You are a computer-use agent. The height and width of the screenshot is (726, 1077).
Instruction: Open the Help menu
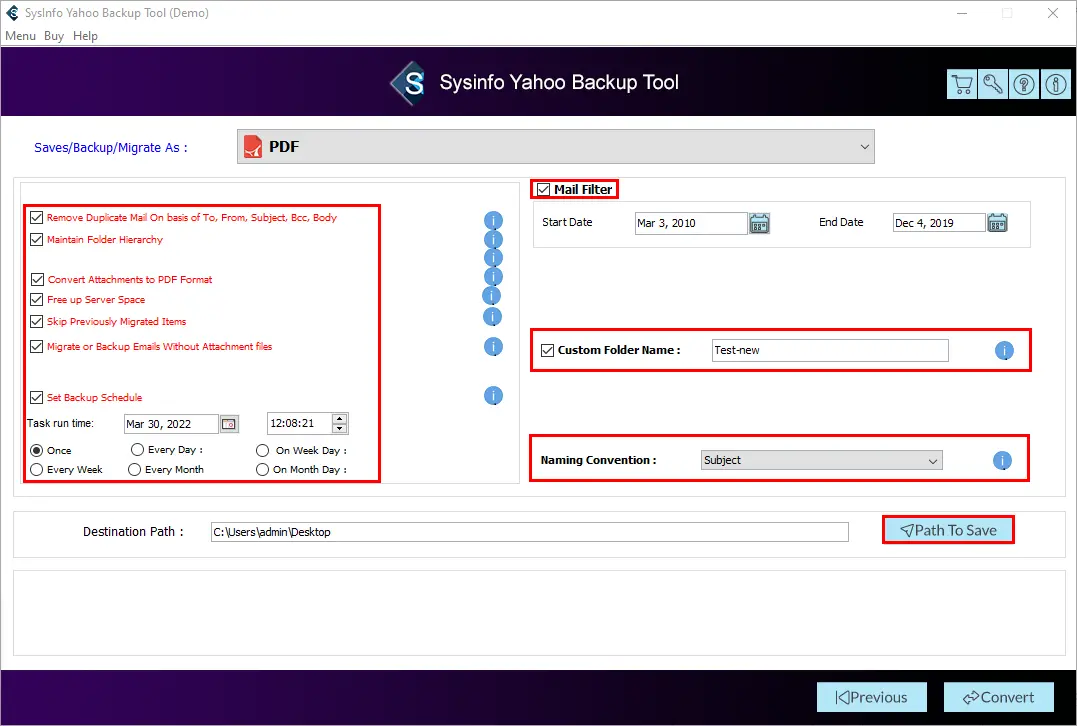[86, 36]
